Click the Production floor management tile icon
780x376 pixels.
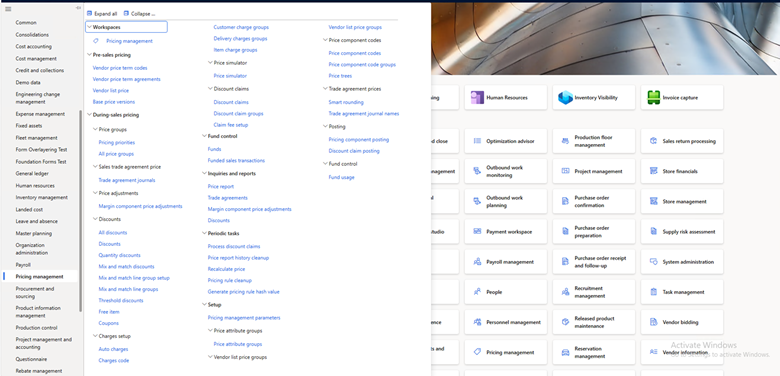pos(565,141)
